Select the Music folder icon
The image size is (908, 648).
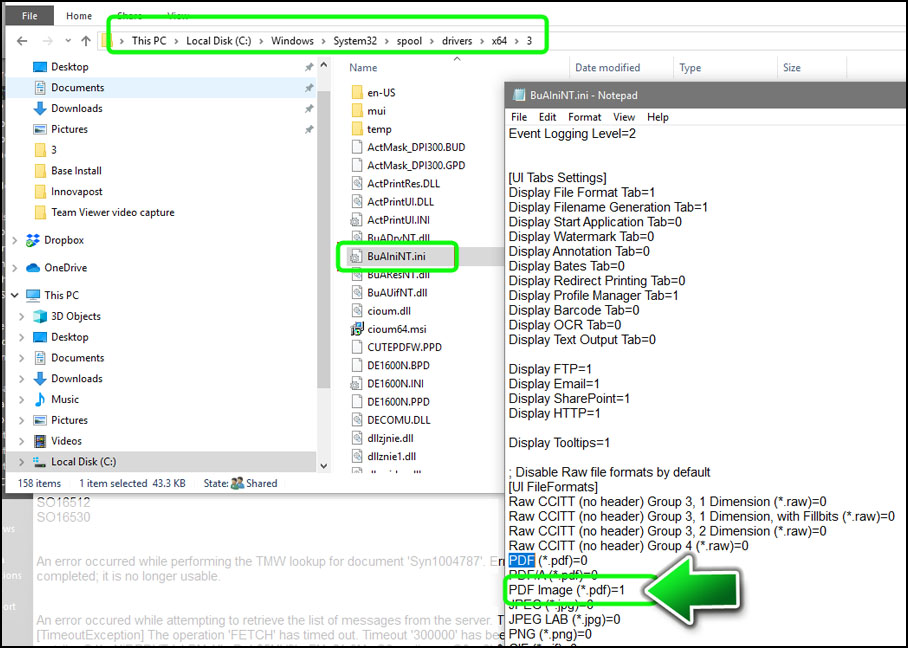click(x=40, y=399)
